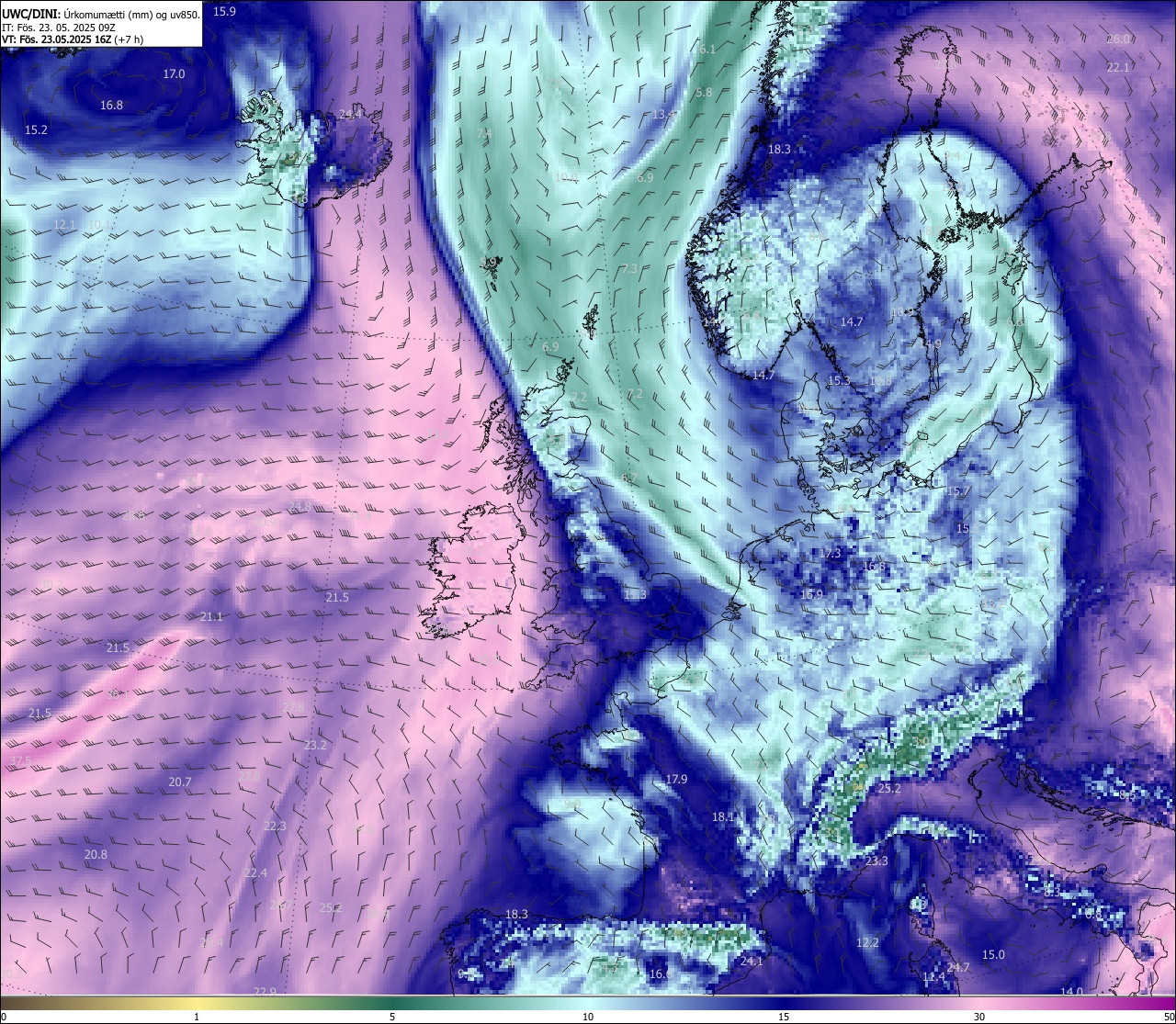
Task: Click the color scale tick labeled 1
Action: coord(197,1016)
